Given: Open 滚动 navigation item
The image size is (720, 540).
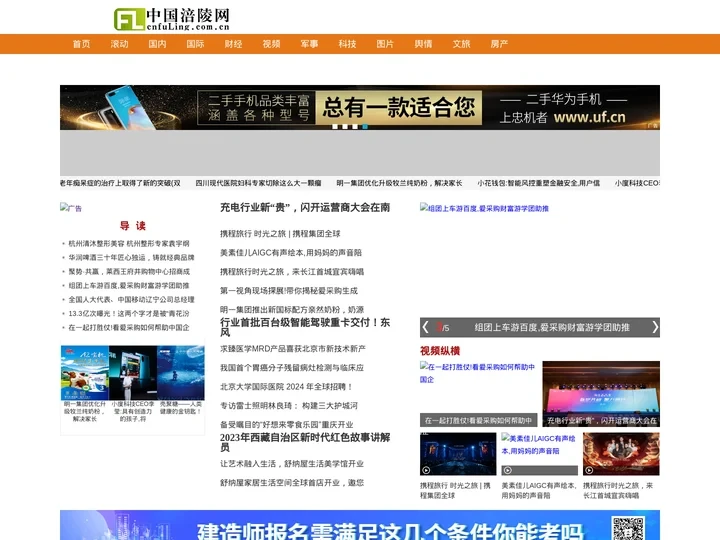Looking at the screenshot, I should [x=119, y=44].
